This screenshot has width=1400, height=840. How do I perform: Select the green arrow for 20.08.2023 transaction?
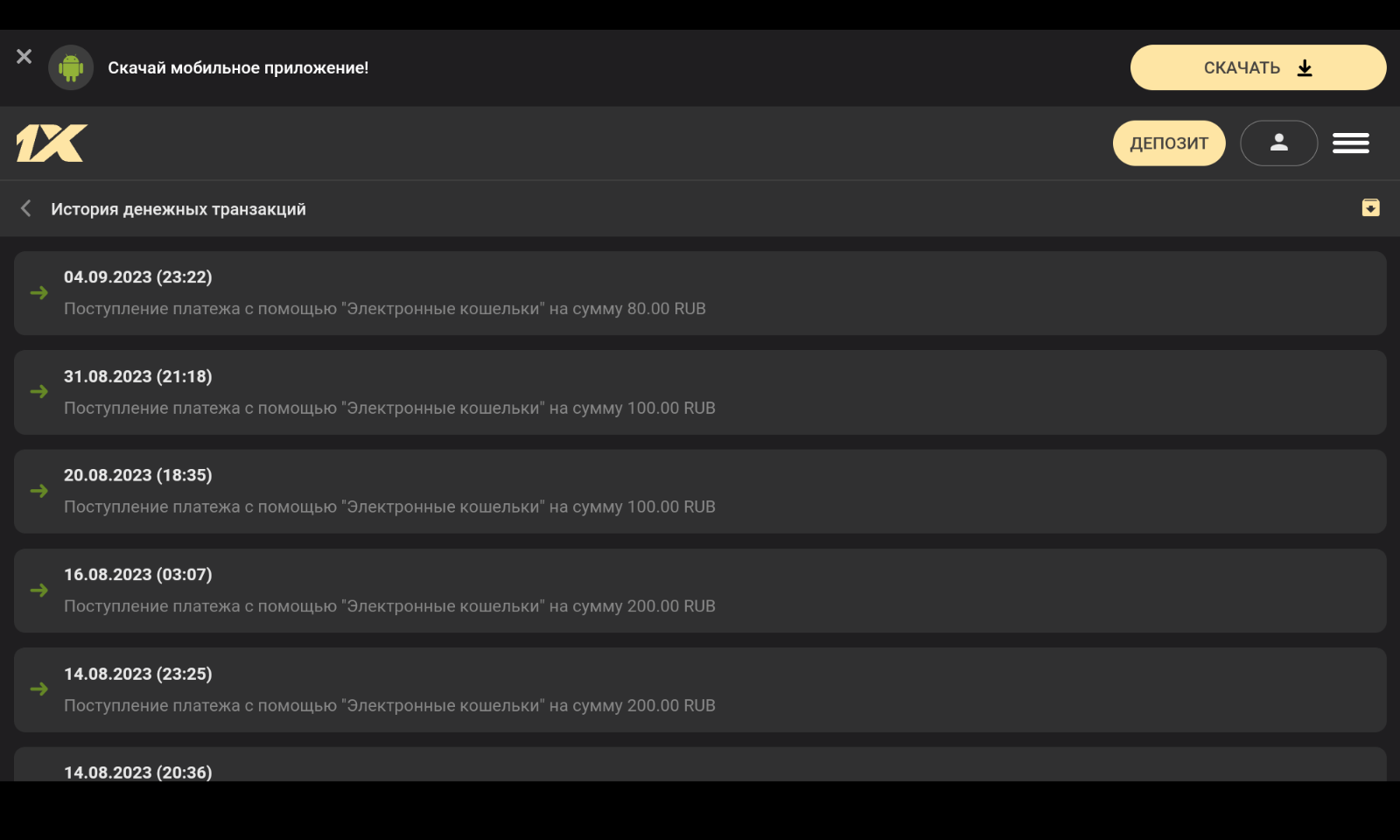click(38, 491)
